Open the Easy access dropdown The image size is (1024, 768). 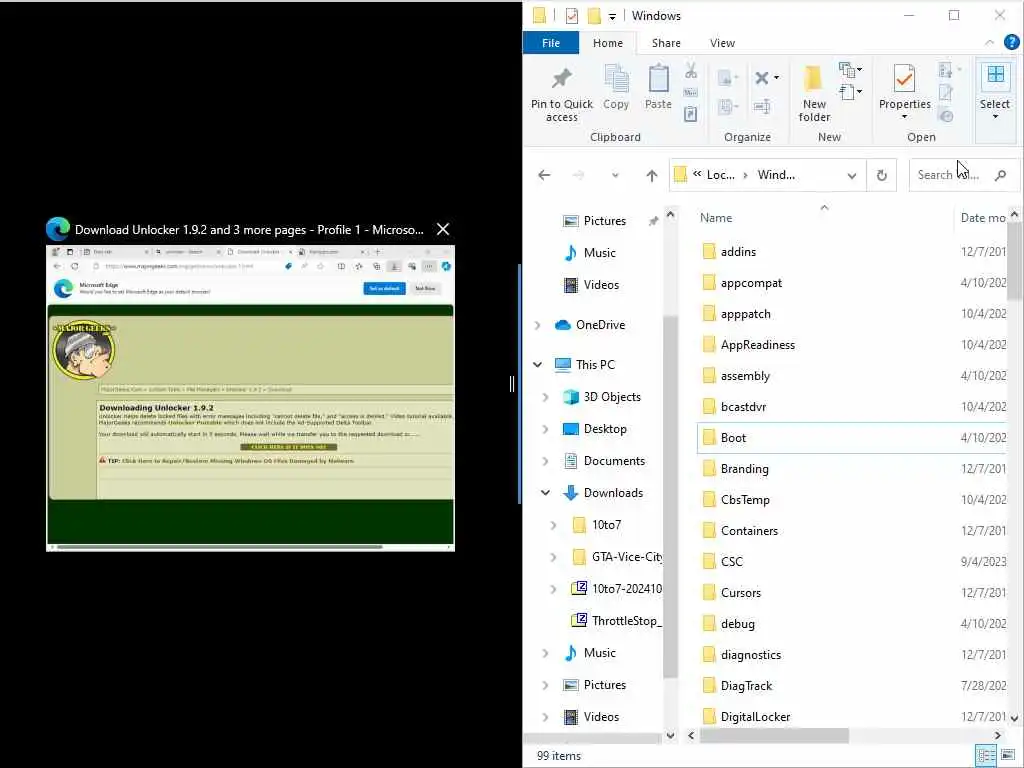849,91
